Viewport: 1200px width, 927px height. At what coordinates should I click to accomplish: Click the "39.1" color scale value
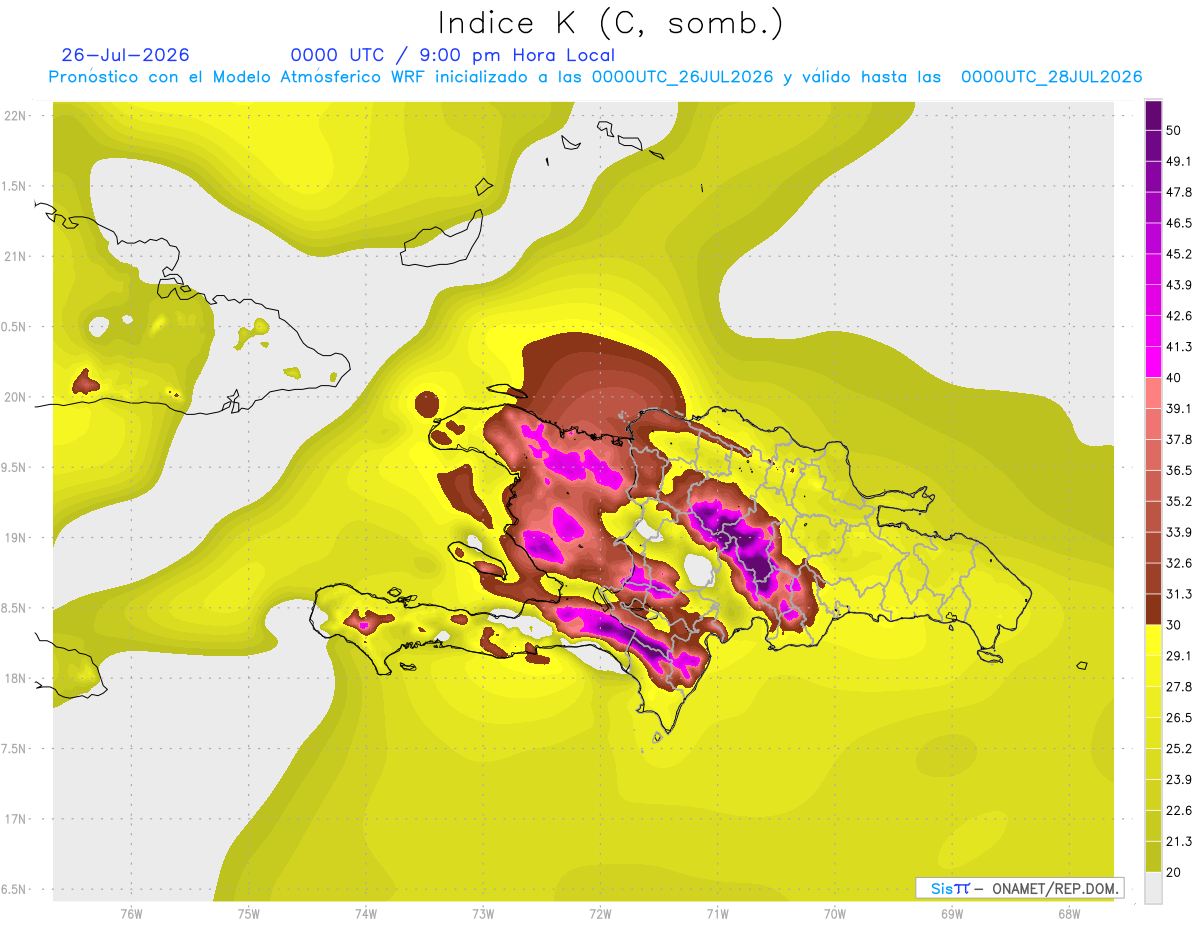[1179, 409]
